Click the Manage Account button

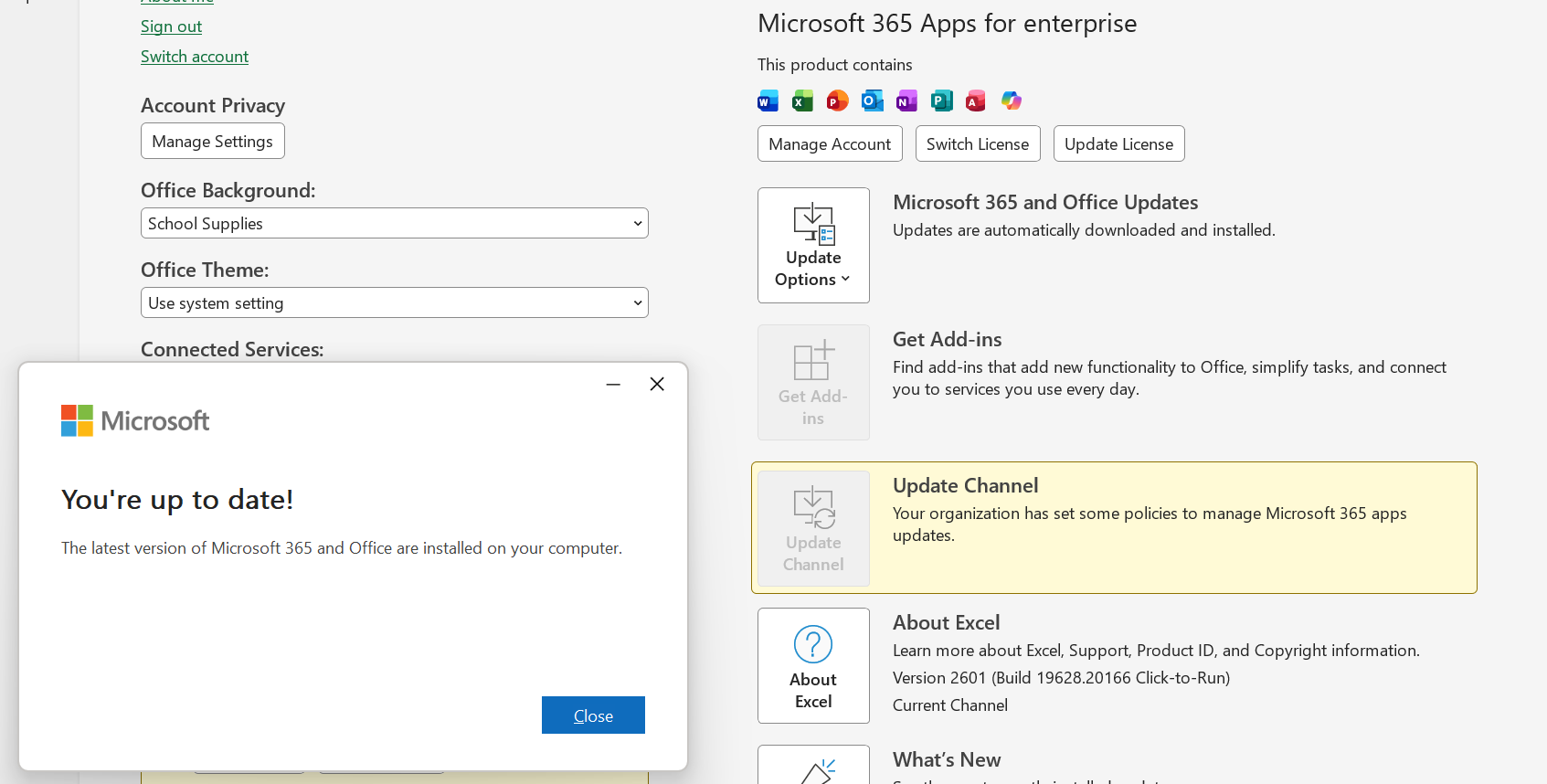pos(830,143)
